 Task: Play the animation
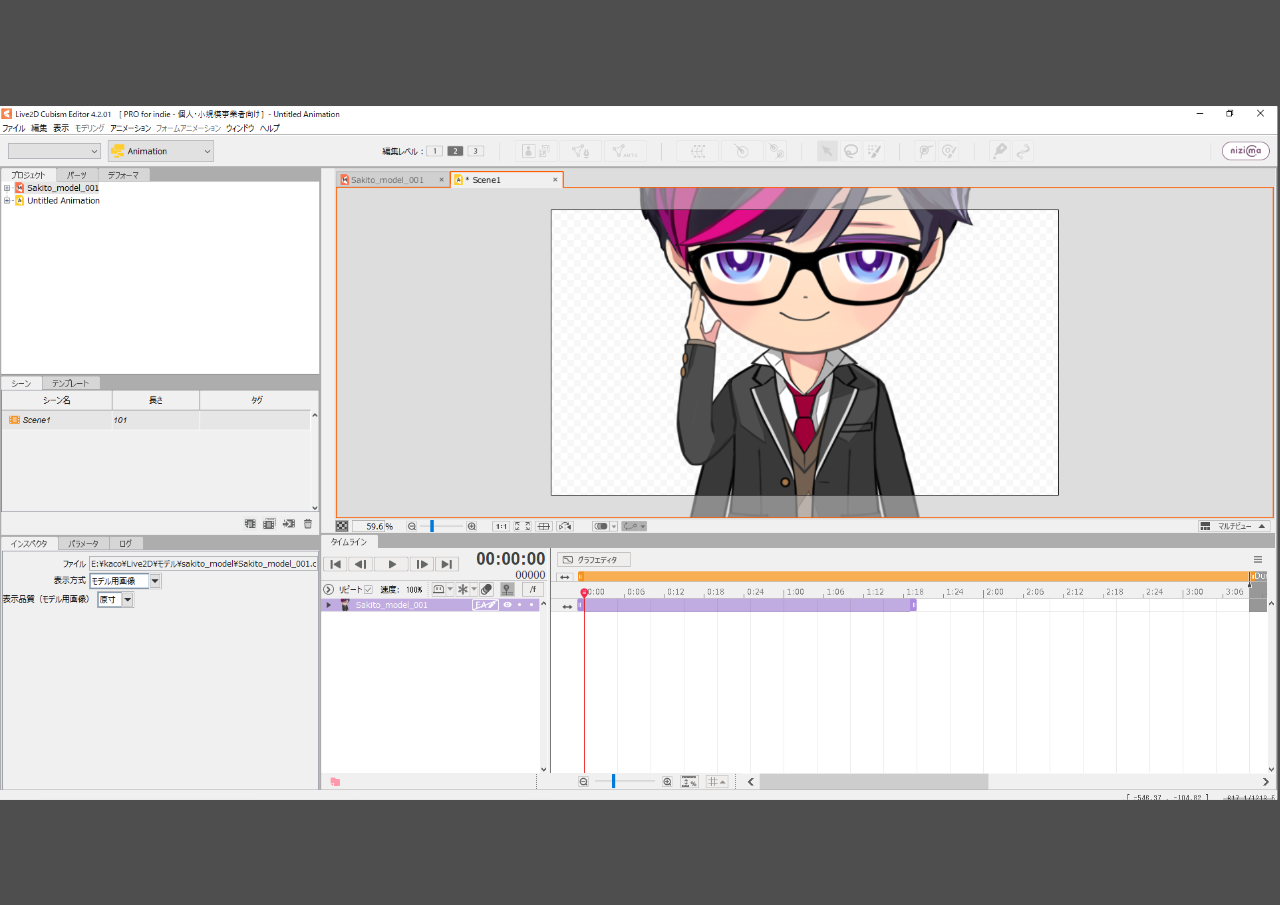tap(392, 565)
